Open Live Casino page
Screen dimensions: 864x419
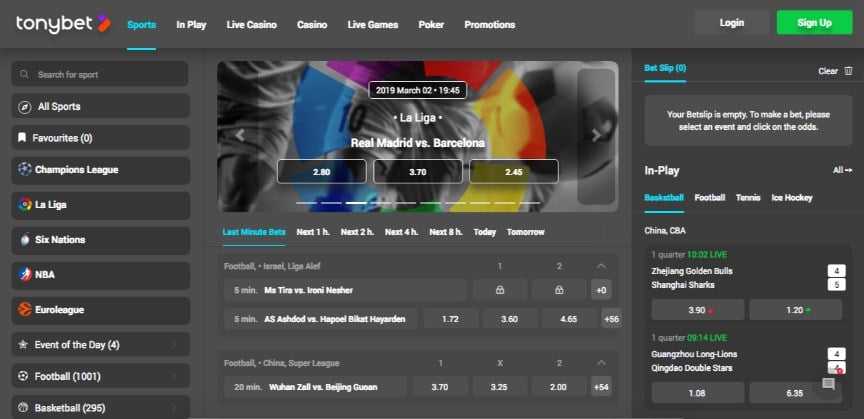(x=251, y=25)
